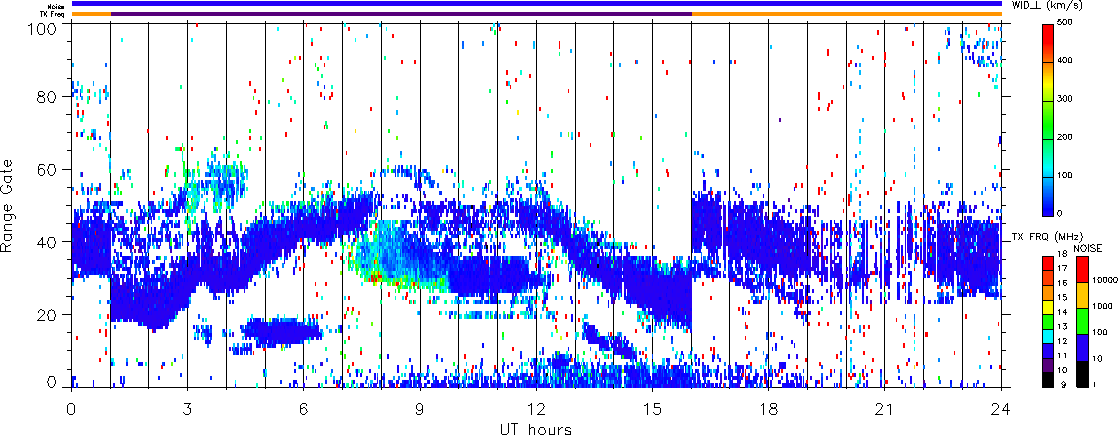This screenshot has width=1118, height=435.
Task: Click the blue Noise strip above the plot
Action: [x=536, y=4]
